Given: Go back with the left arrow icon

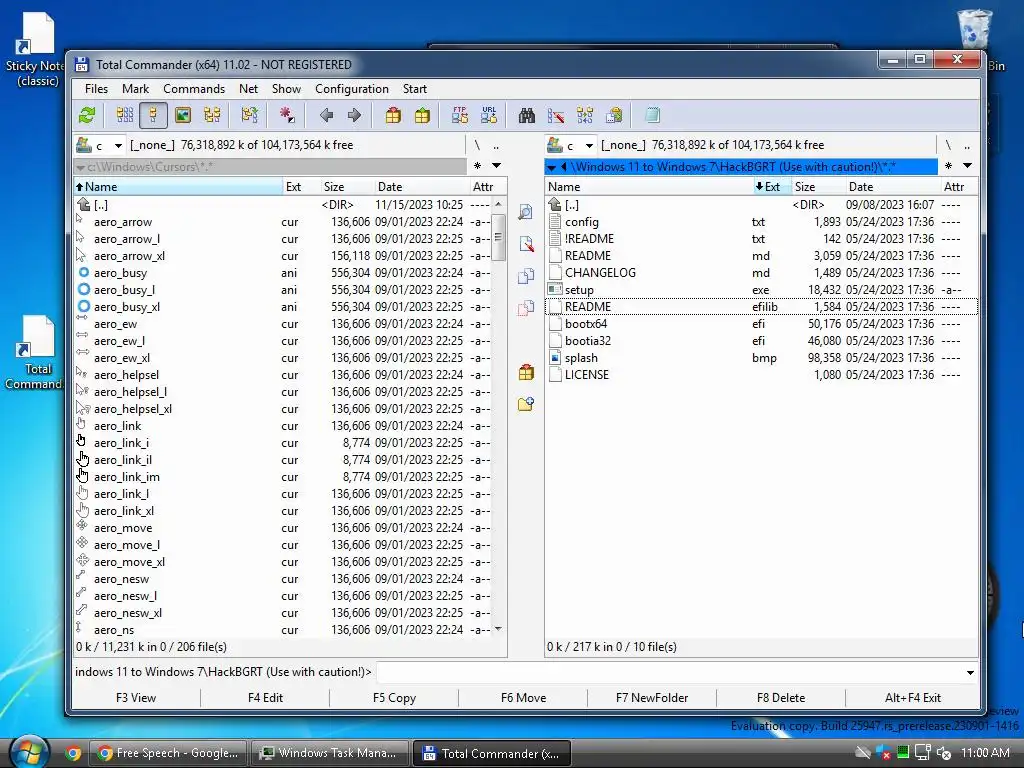Looking at the screenshot, I should [327, 116].
